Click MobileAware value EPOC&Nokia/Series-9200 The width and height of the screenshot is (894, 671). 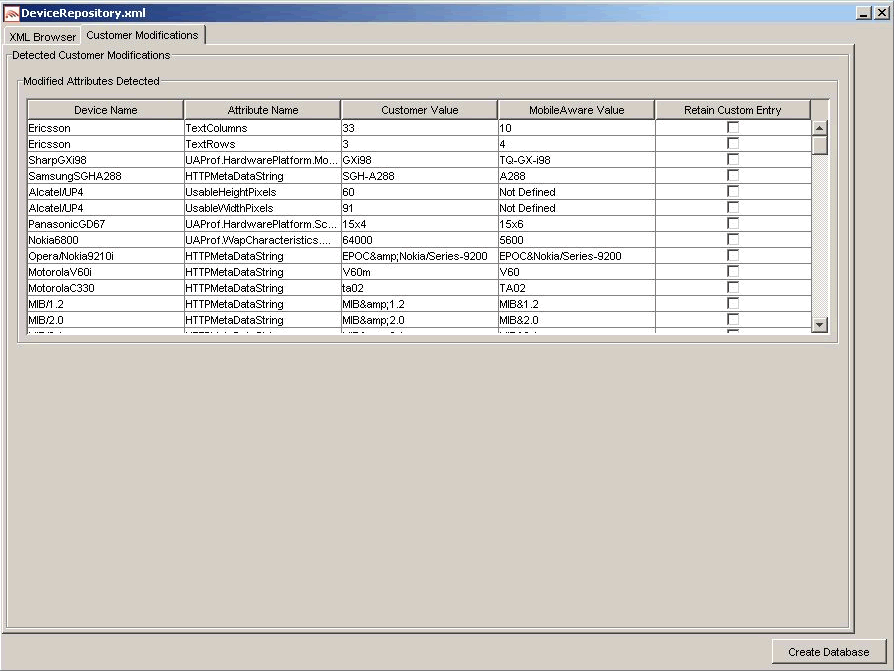pyautogui.click(x=576, y=255)
